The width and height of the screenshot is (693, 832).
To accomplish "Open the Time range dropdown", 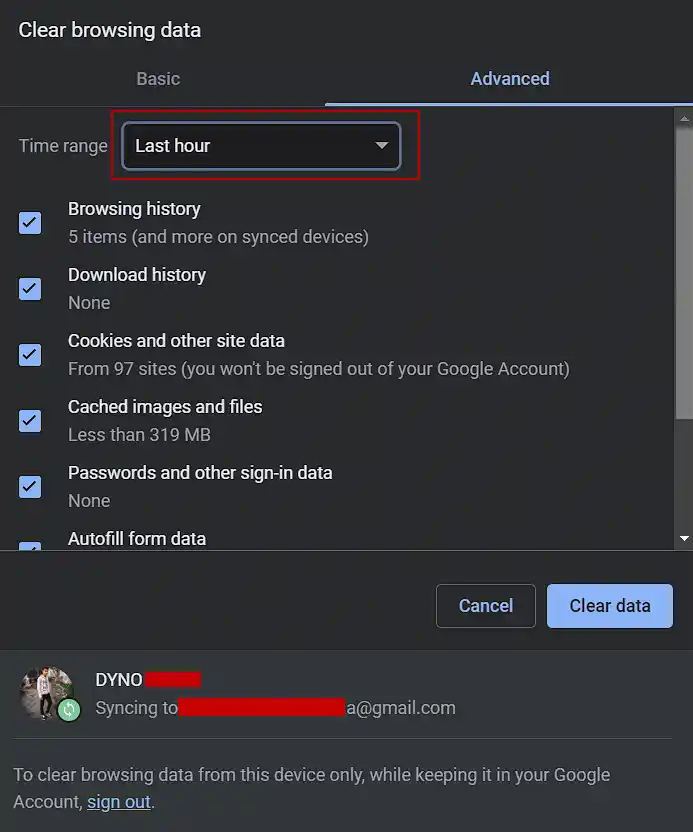I will (261, 145).
